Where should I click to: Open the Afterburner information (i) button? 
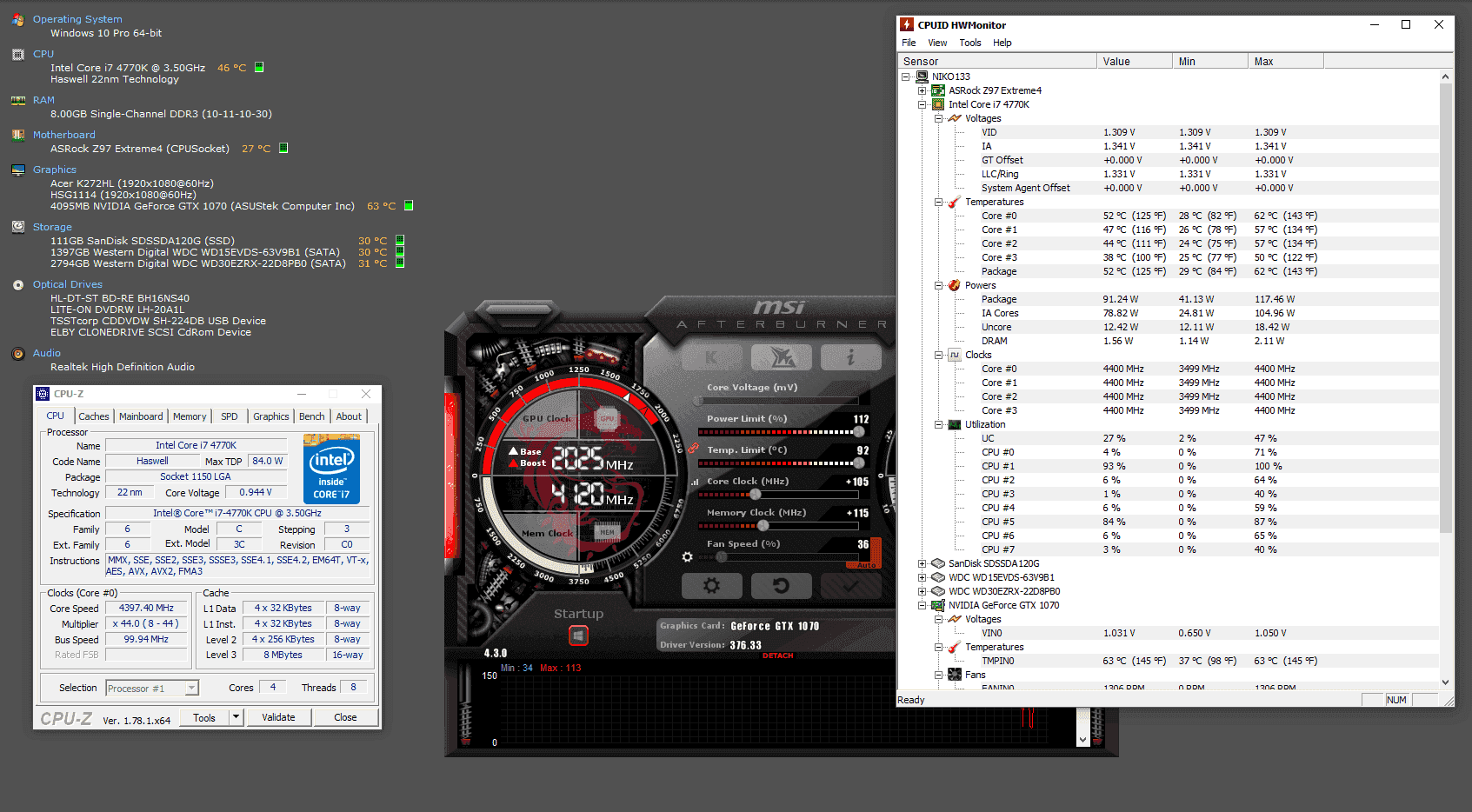850,356
